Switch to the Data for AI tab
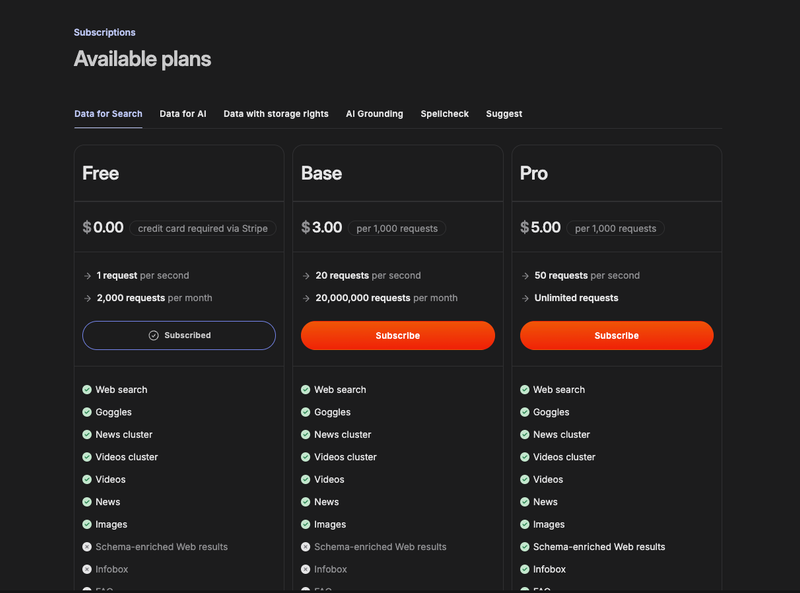The image size is (800, 593). [x=182, y=113]
